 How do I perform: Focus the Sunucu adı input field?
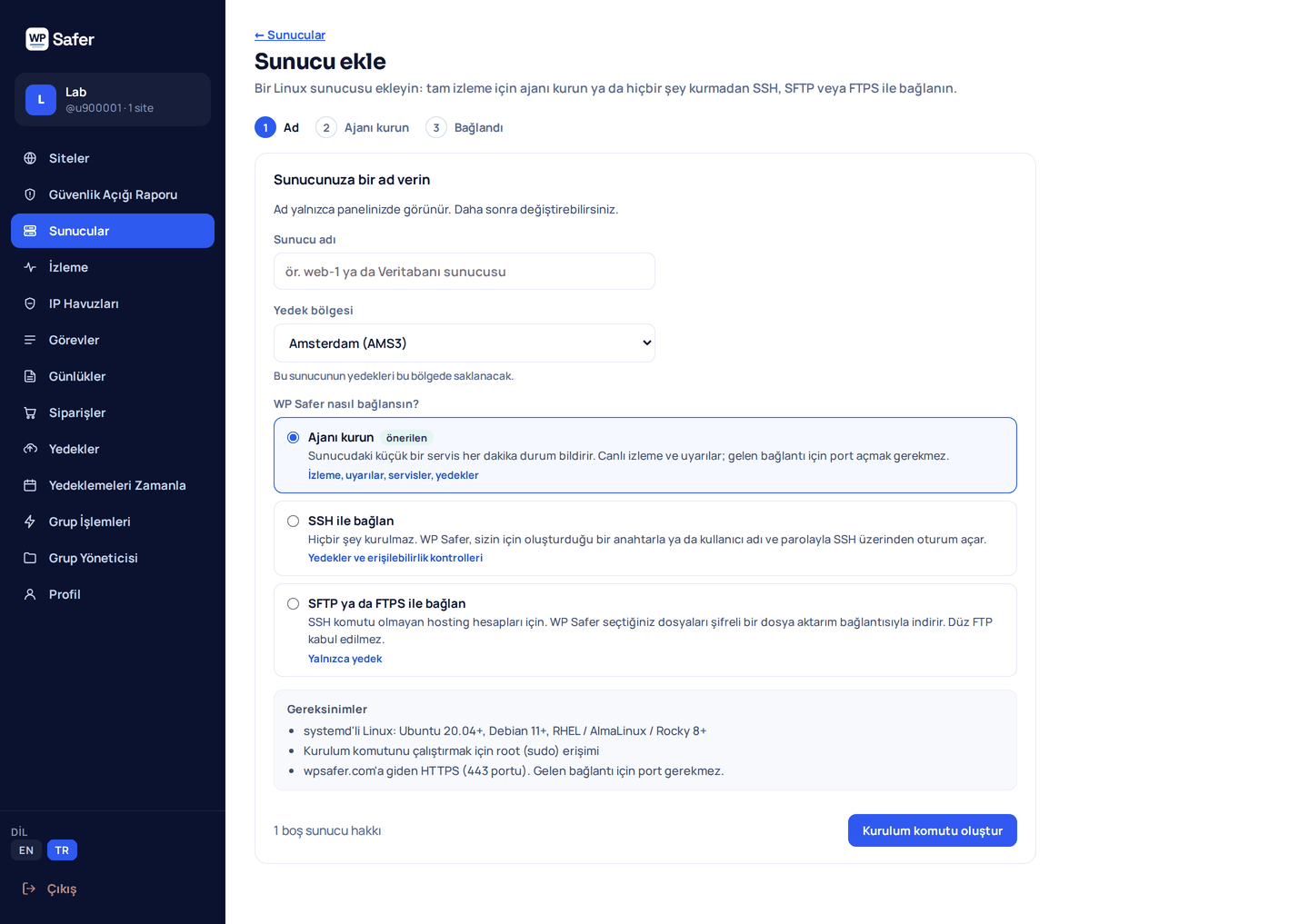tap(465, 272)
